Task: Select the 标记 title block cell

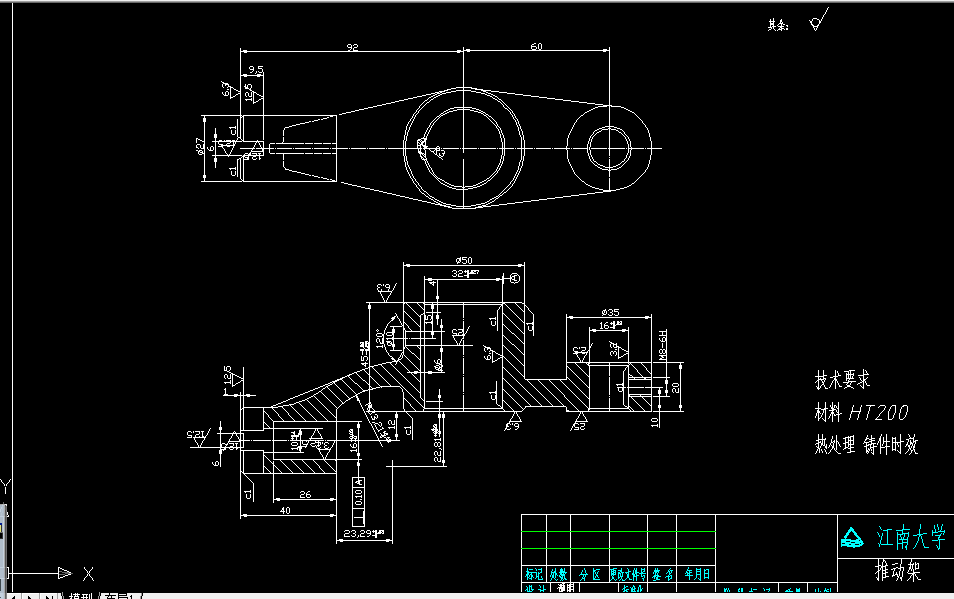Action: (x=534, y=574)
